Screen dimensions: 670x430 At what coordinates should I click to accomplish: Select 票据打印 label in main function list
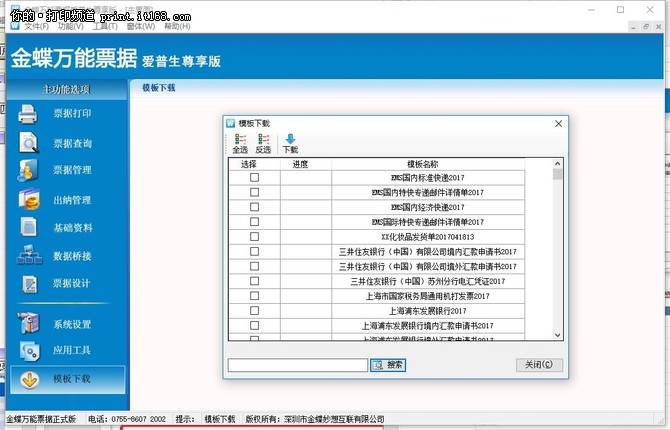click(72, 113)
